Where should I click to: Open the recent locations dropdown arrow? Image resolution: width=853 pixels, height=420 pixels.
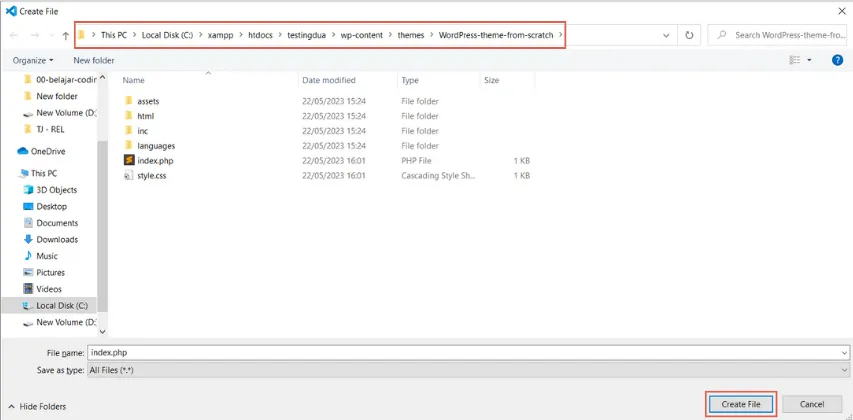pos(50,35)
